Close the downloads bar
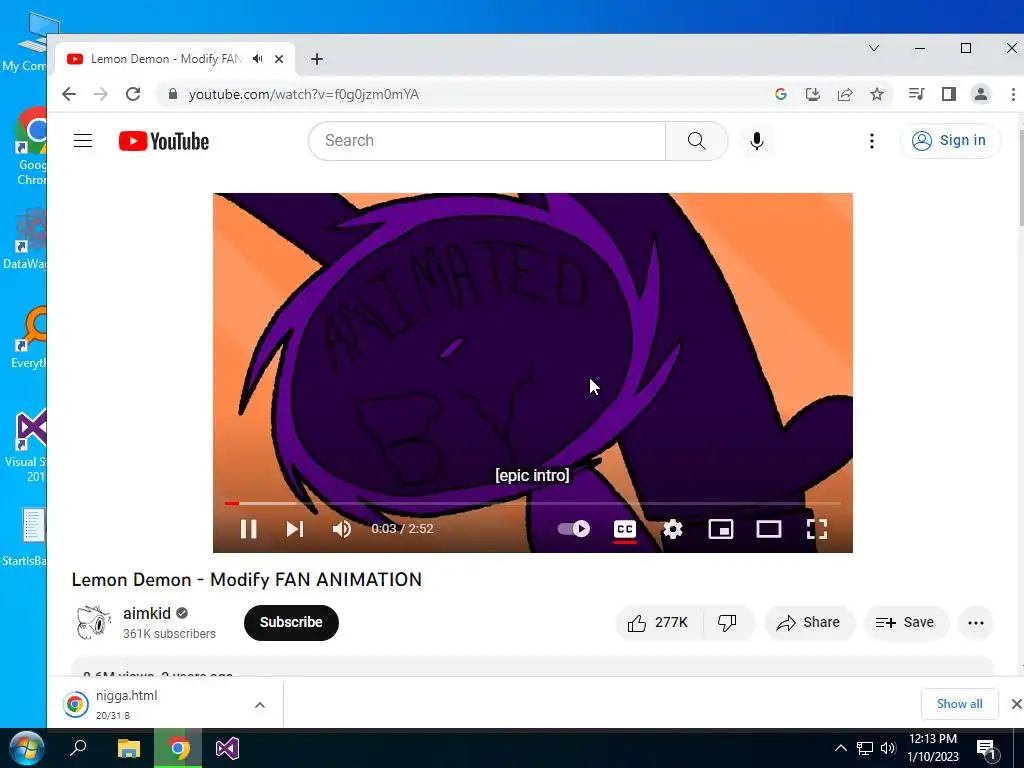Image resolution: width=1024 pixels, height=768 pixels. click(1016, 703)
